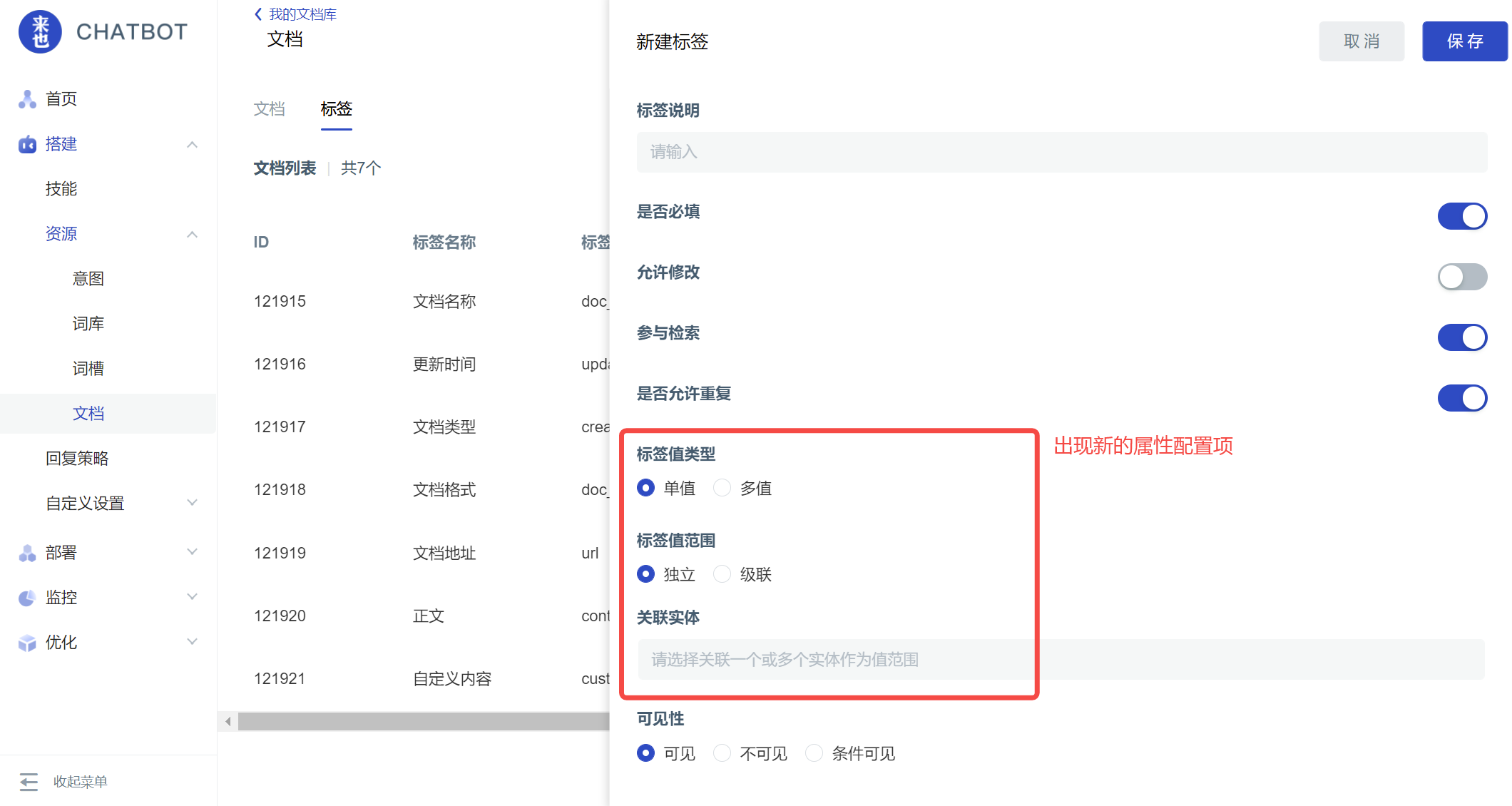The image size is (1512, 806).
Task: Click the url cell for 文档地址
Action: point(590,554)
